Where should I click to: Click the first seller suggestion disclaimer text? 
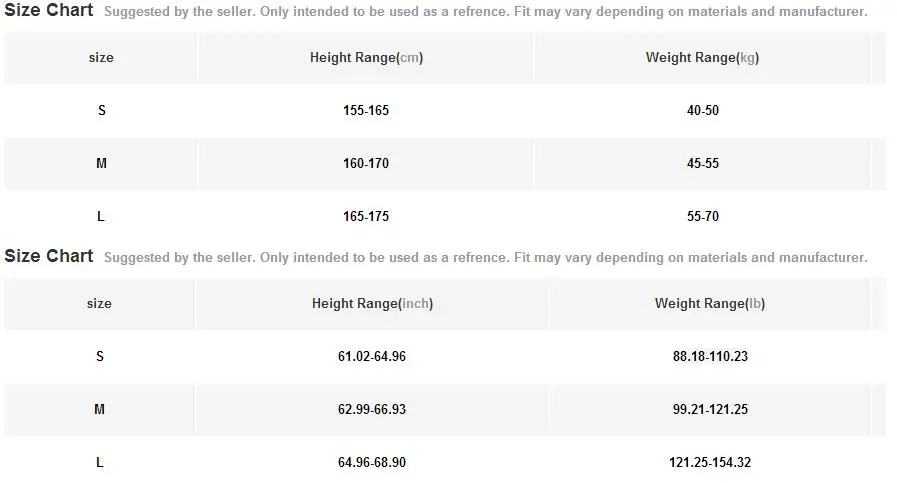click(x=486, y=11)
